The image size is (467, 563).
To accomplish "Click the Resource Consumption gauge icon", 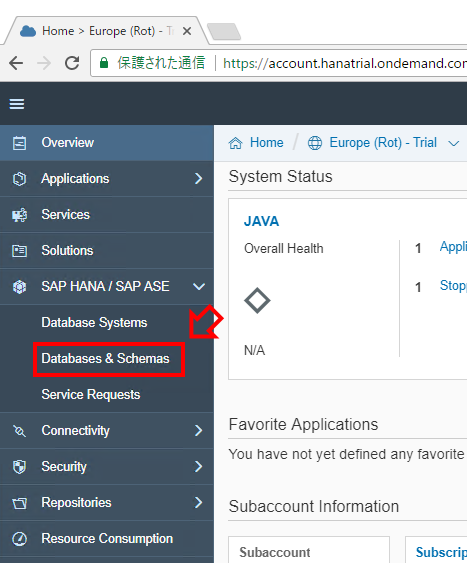I will [19, 539].
